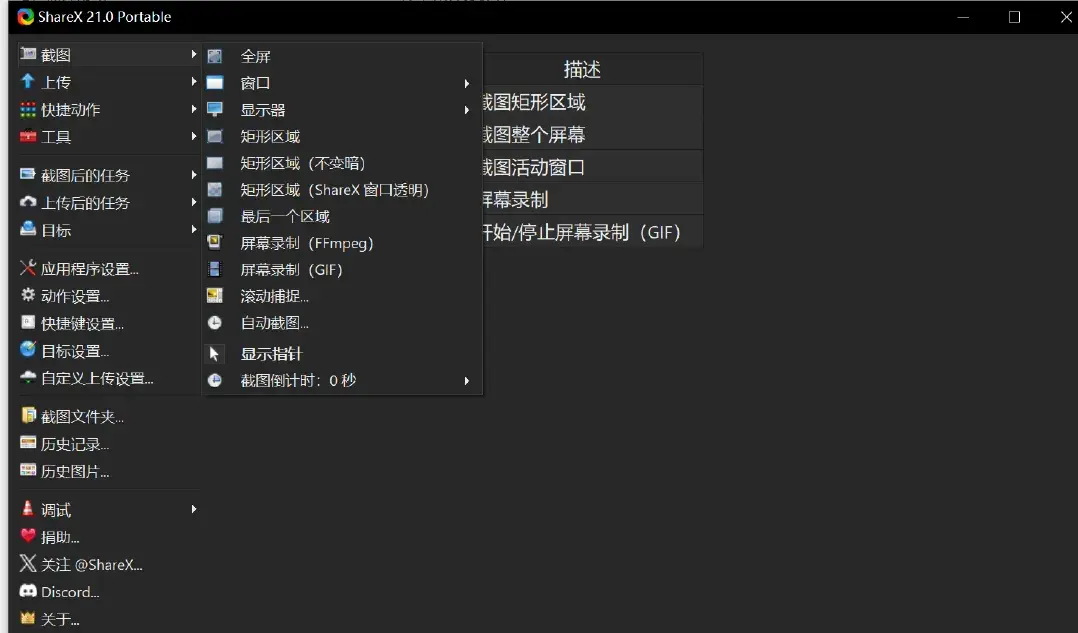Expand the 窗口 submenu arrow
Image resolution: width=1078 pixels, height=633 pixels.
pyautogui.click(x=467, y=83)
